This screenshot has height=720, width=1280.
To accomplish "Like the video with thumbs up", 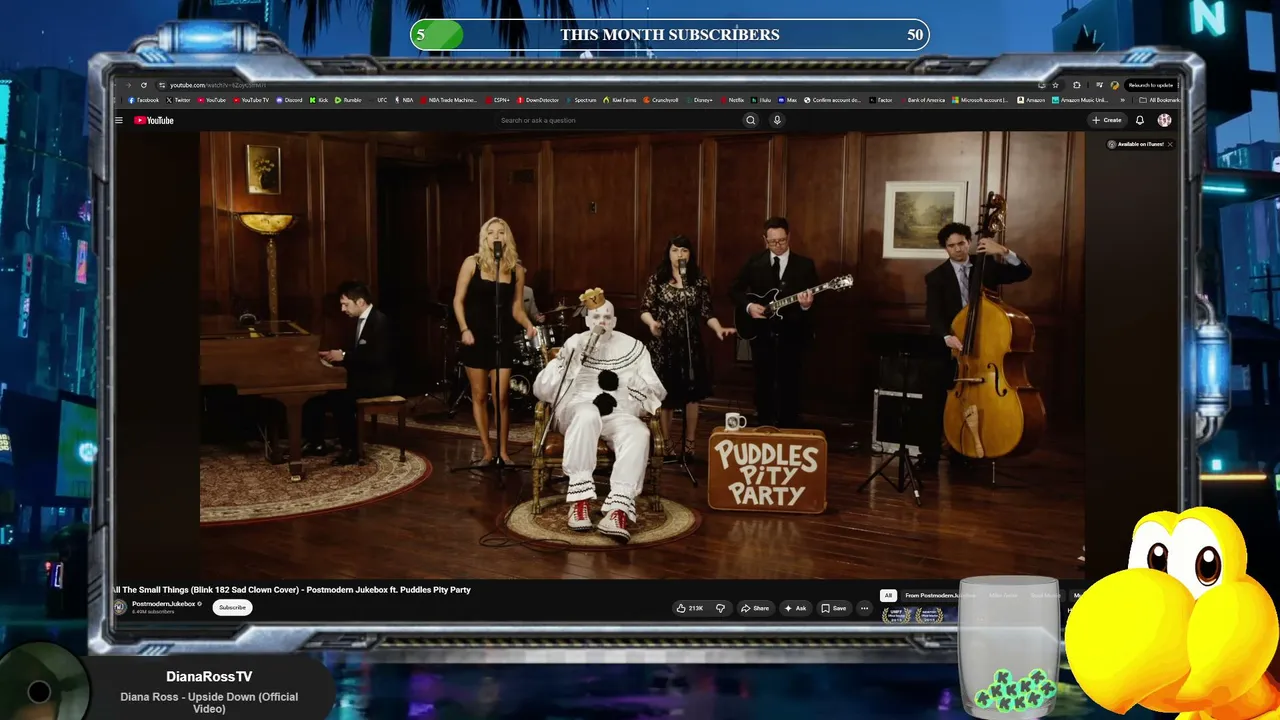I will coord(690,608).
